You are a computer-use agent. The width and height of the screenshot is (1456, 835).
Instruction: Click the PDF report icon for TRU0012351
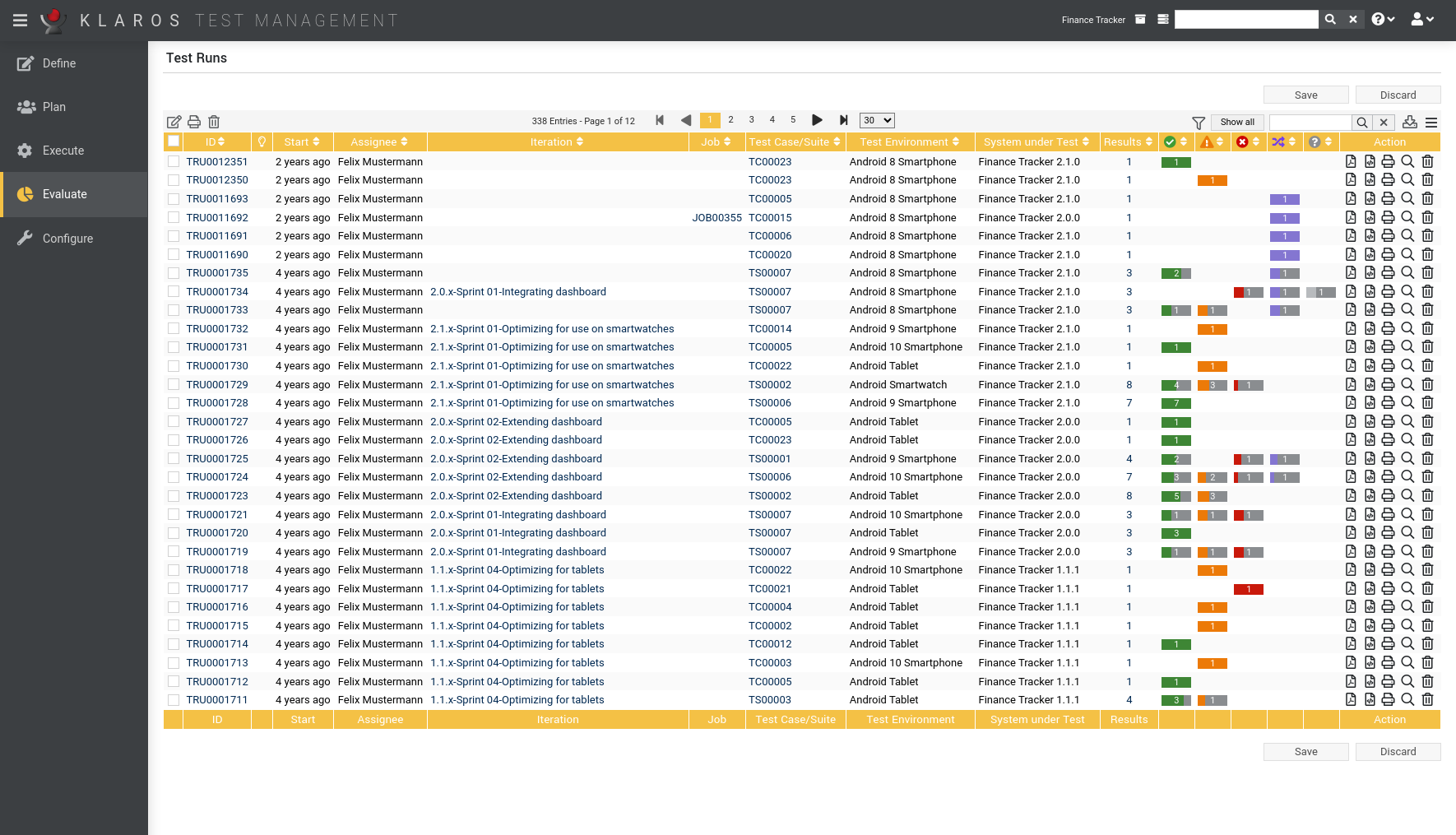1351,161
